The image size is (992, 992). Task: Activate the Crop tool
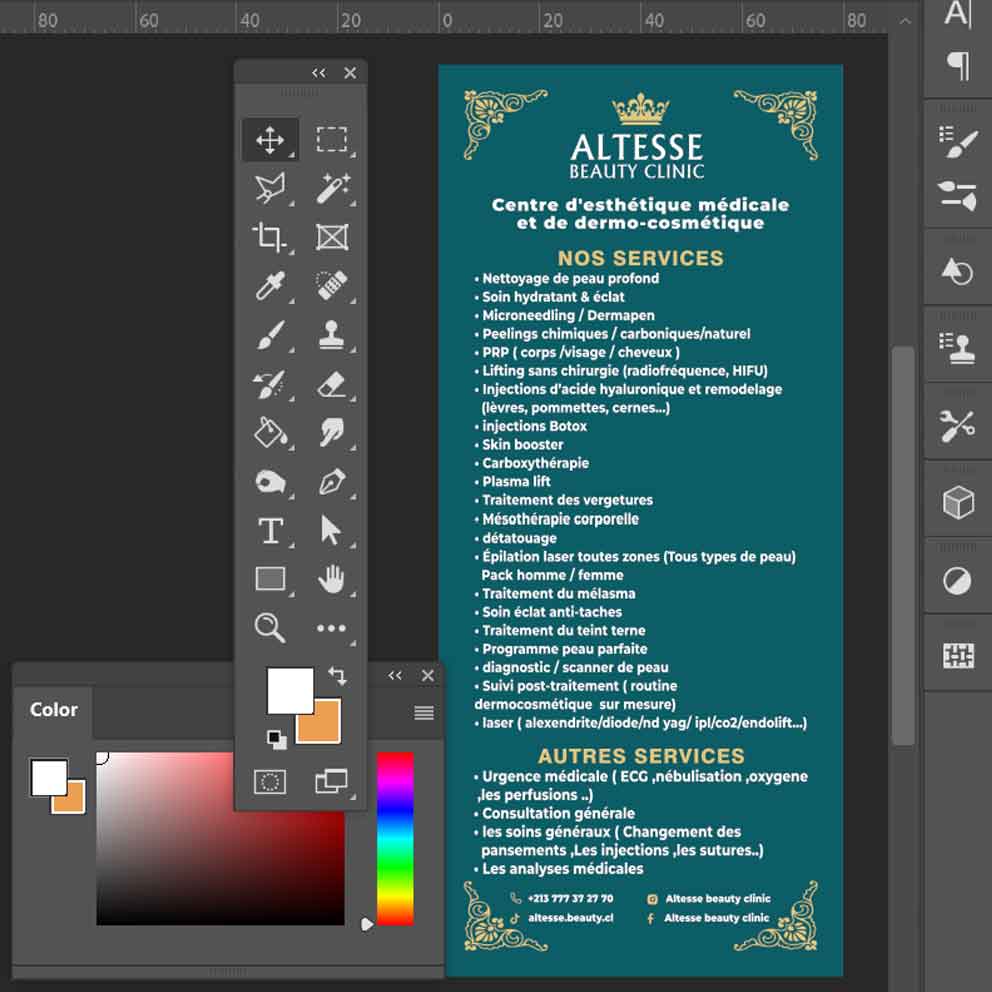click(269, 237)
